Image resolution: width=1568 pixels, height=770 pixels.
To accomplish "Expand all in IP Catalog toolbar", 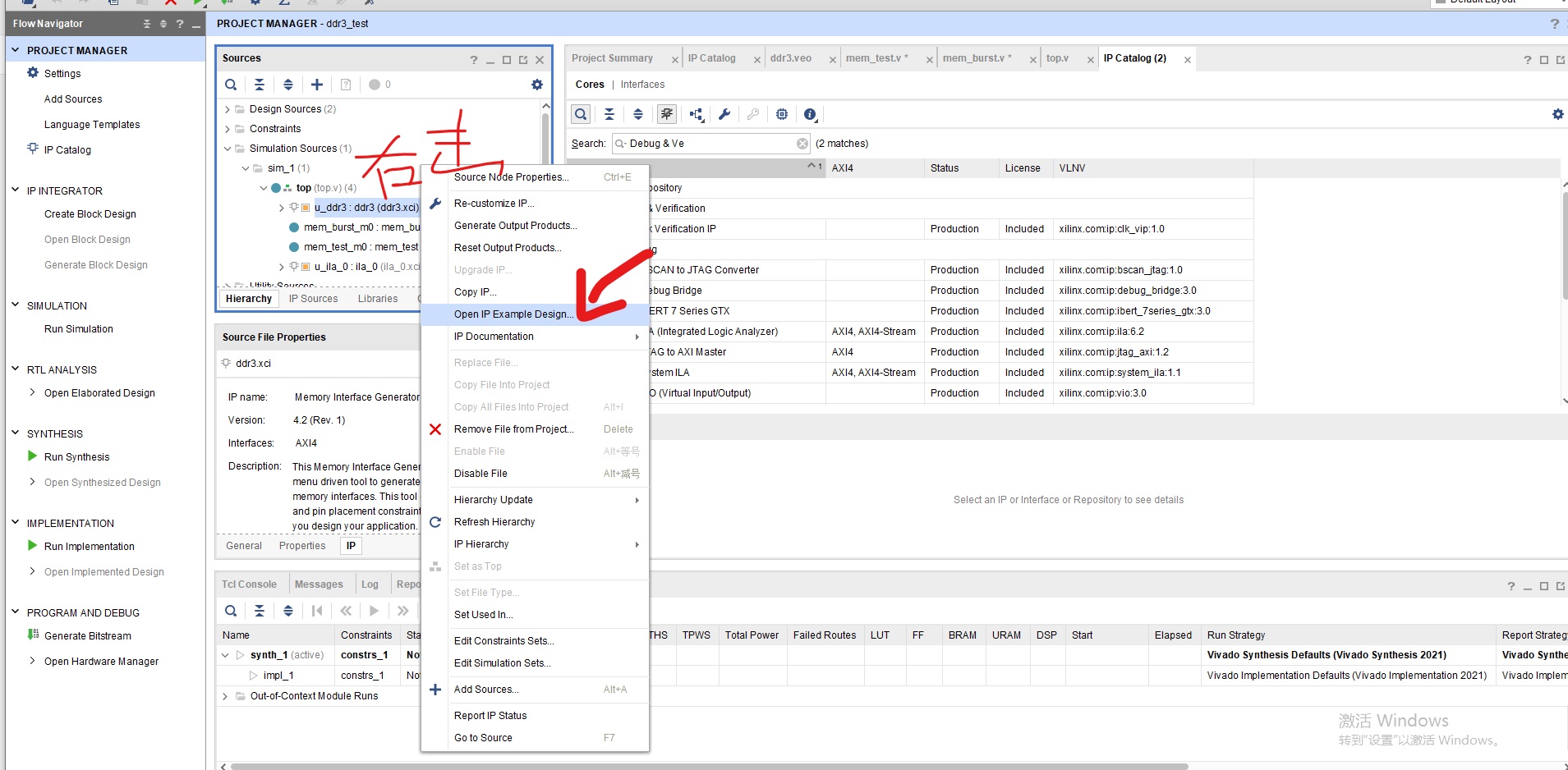I will tap(638, 114).
